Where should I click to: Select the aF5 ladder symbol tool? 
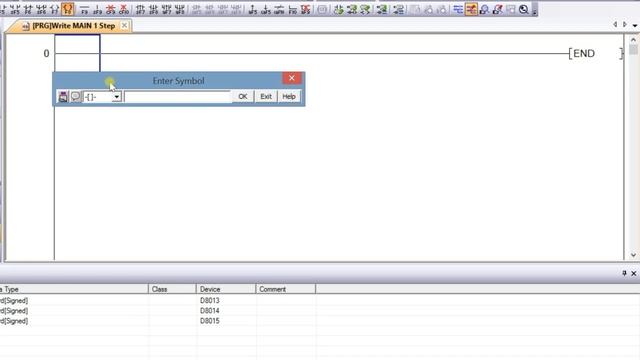click(x=253, y=9)
